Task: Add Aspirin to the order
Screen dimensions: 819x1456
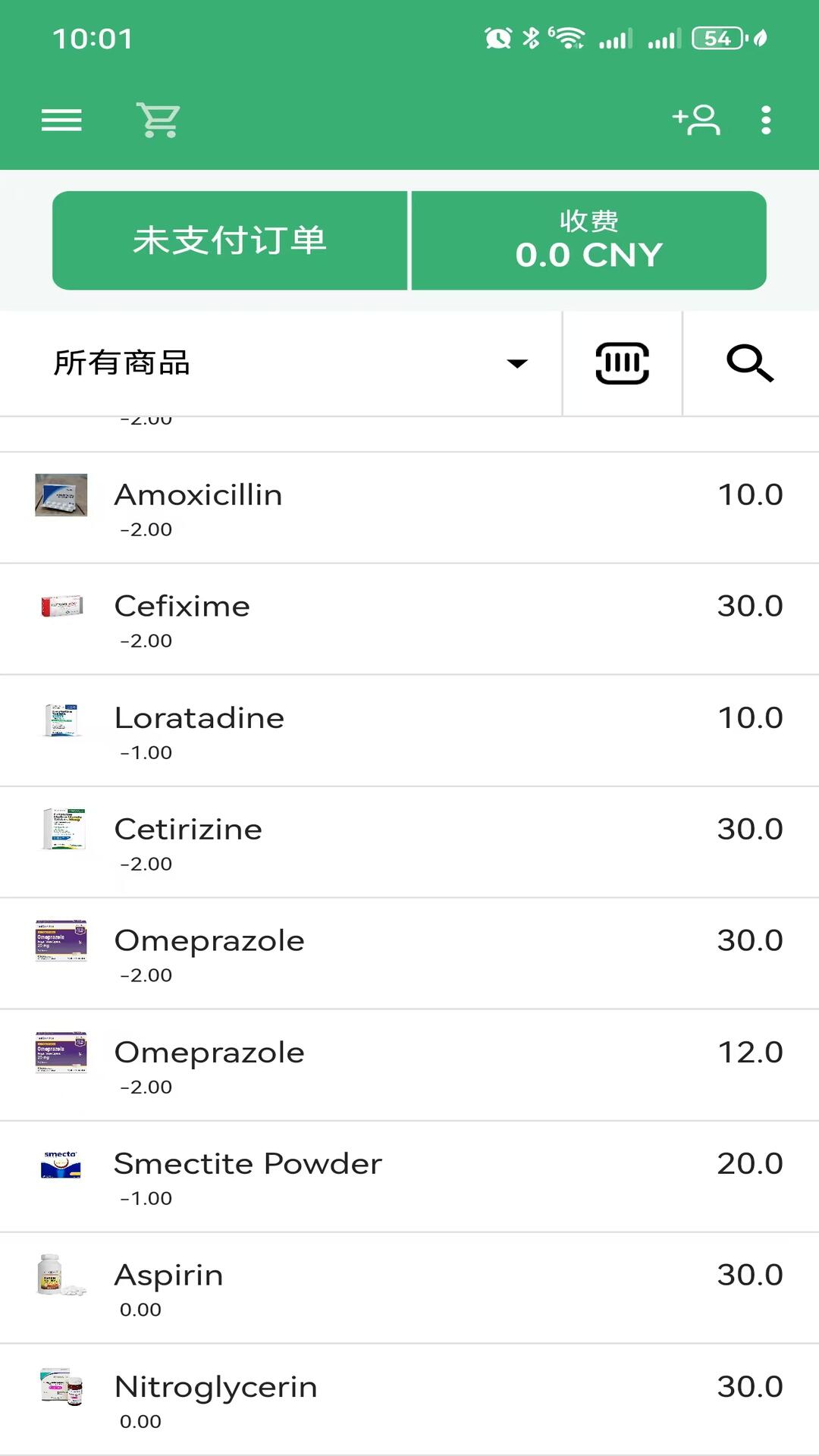Action: [409, 1288]
